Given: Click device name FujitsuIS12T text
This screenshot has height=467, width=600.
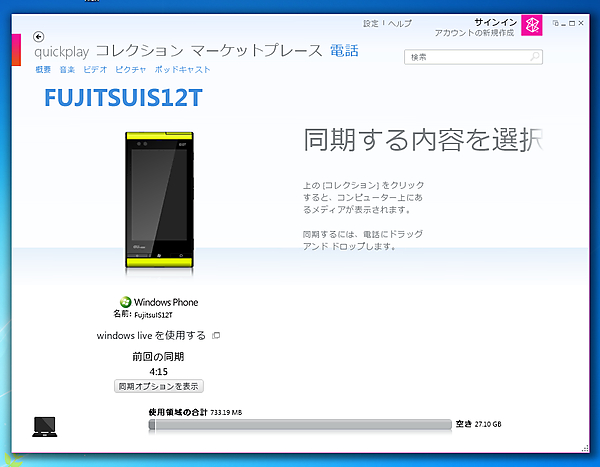Looking at the screenshot, I should (153, 315).
